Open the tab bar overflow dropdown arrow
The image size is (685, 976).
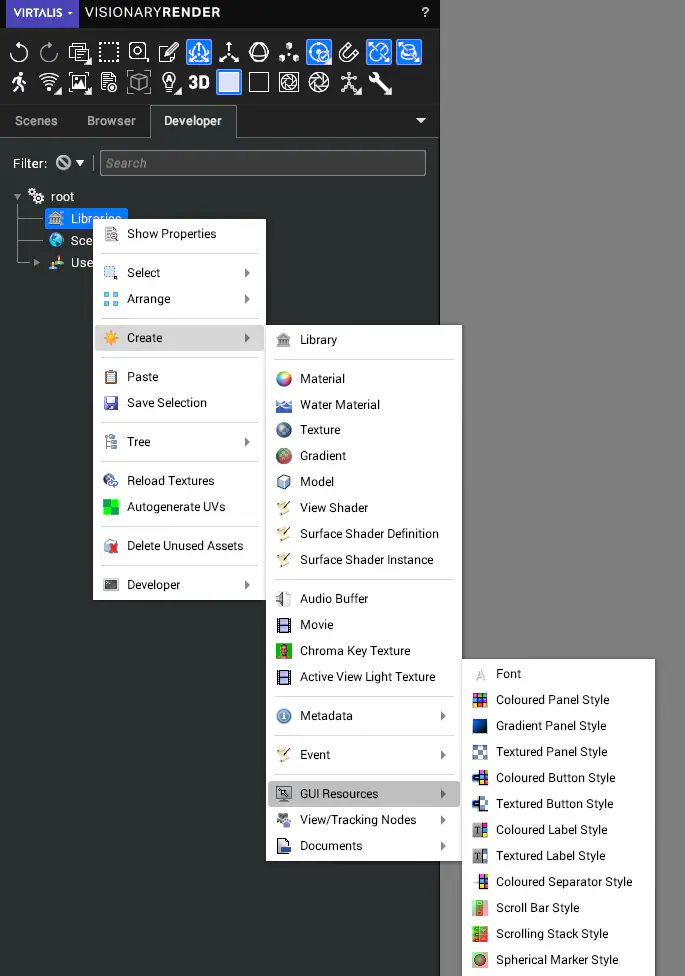(x=421, y=121)
